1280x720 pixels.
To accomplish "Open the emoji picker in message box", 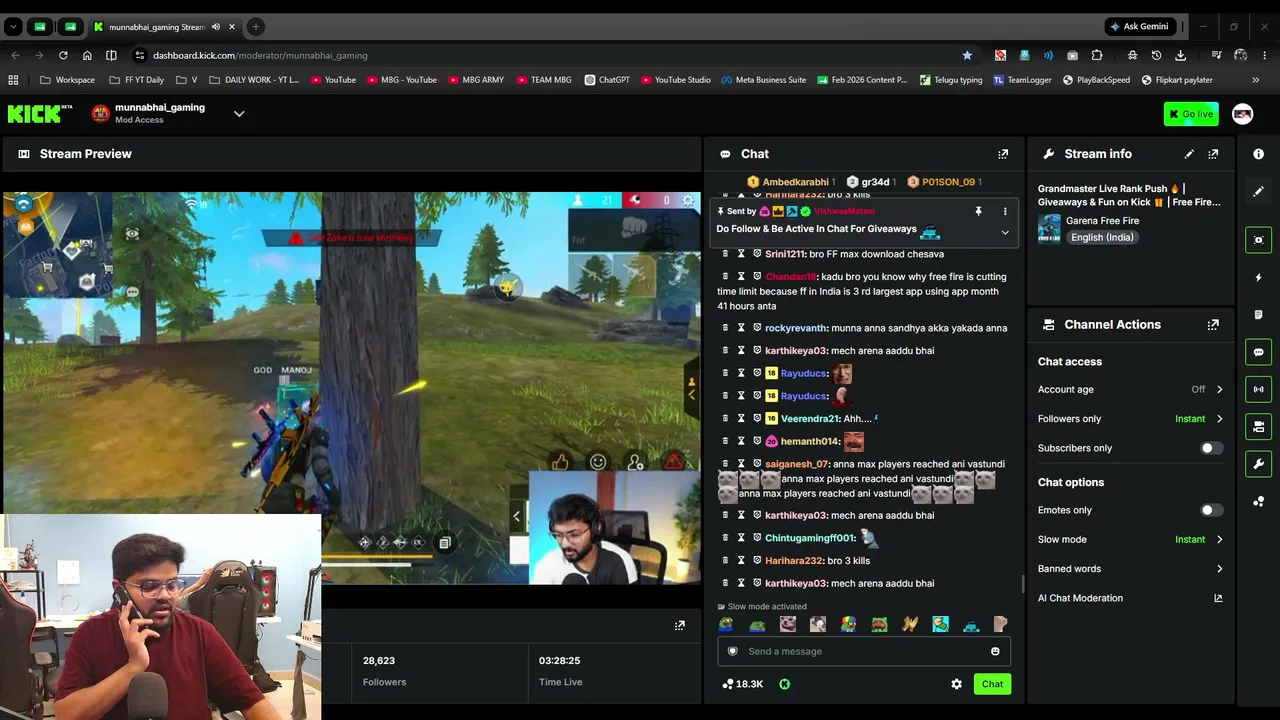I will [x=995, y=651].
